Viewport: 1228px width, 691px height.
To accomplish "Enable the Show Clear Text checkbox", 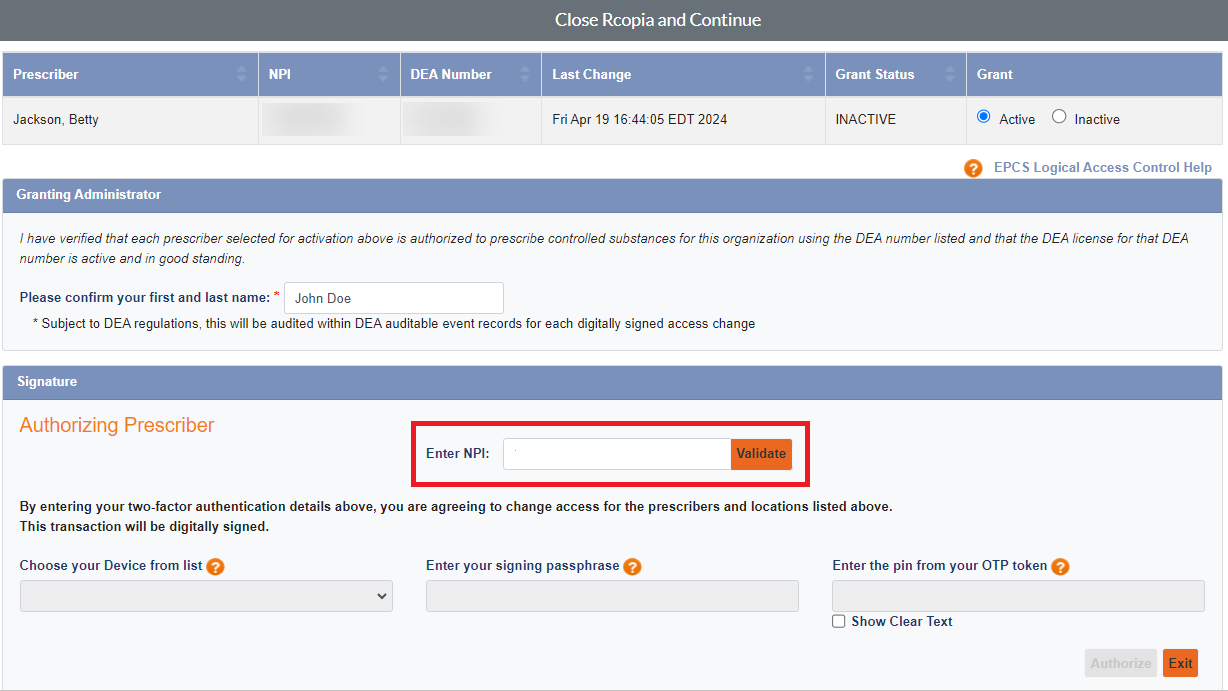I will [839, 622].
